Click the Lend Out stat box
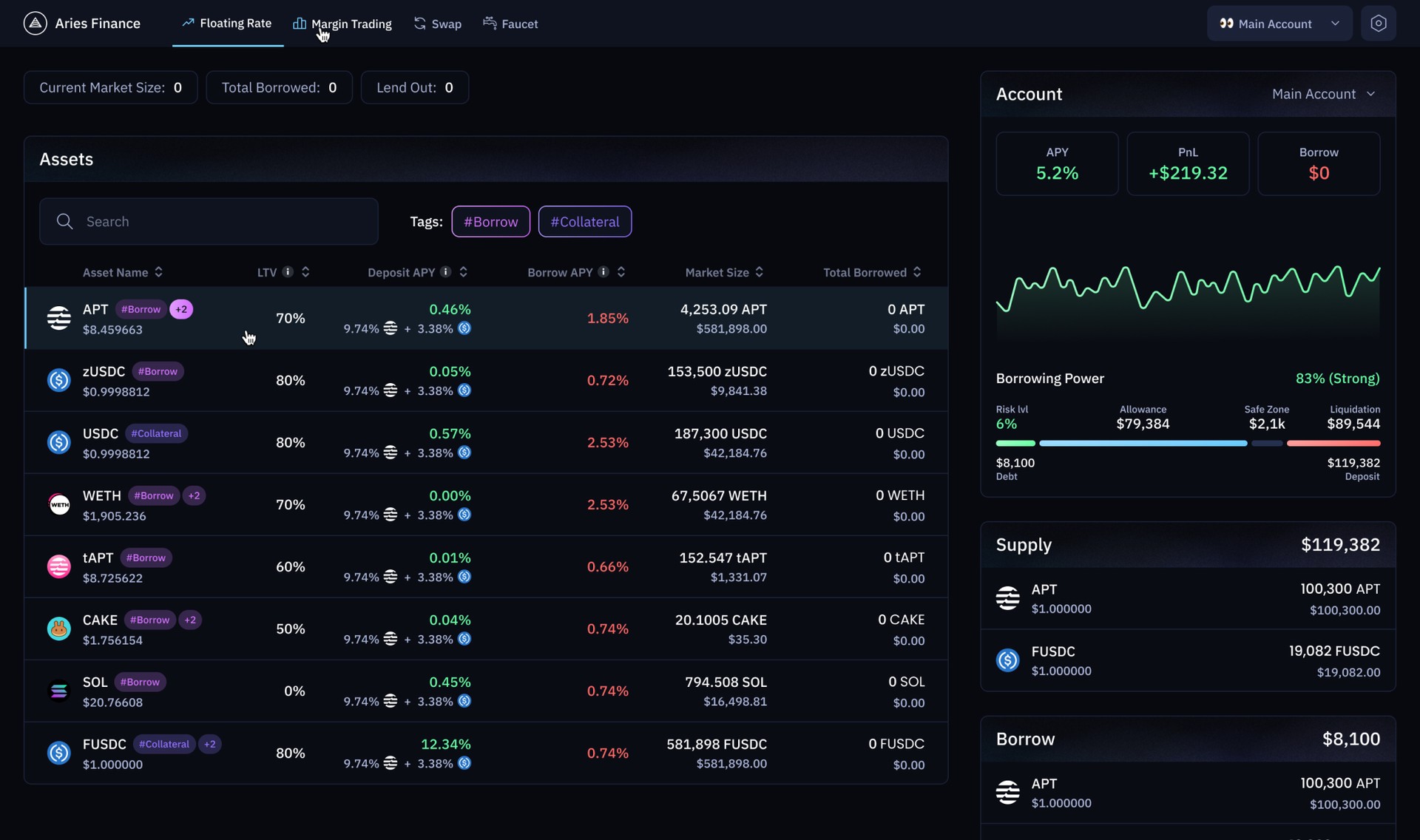Viewport: 1420px width, 840px height. pos(415,87)
